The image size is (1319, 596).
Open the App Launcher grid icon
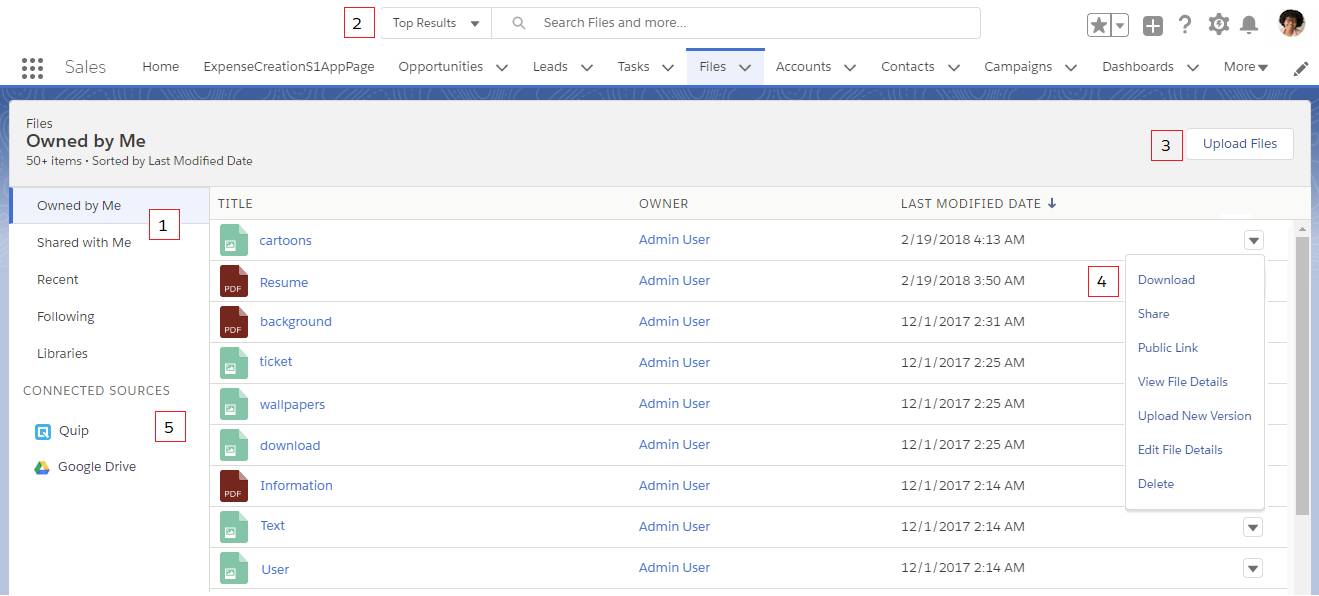(x=32, y=67)
